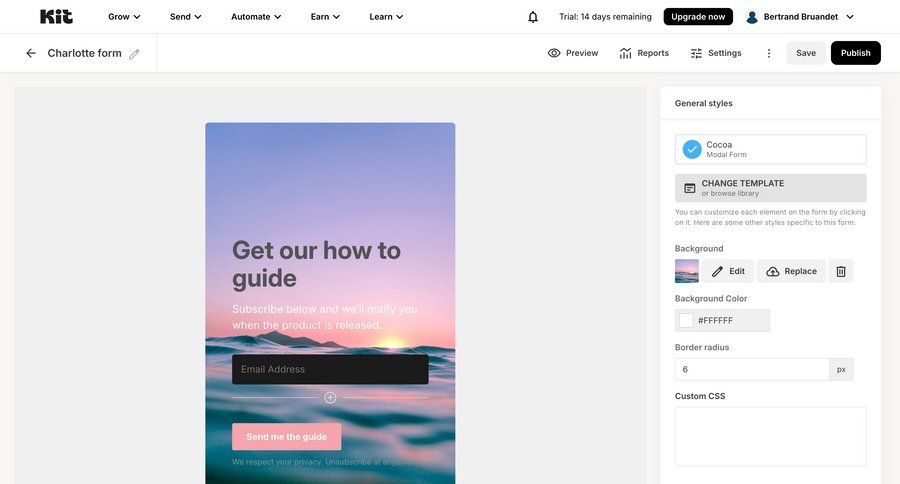Click Upgrade now
Image resolution: width=900 pixels, height=484 pixels.
(698, 17)
